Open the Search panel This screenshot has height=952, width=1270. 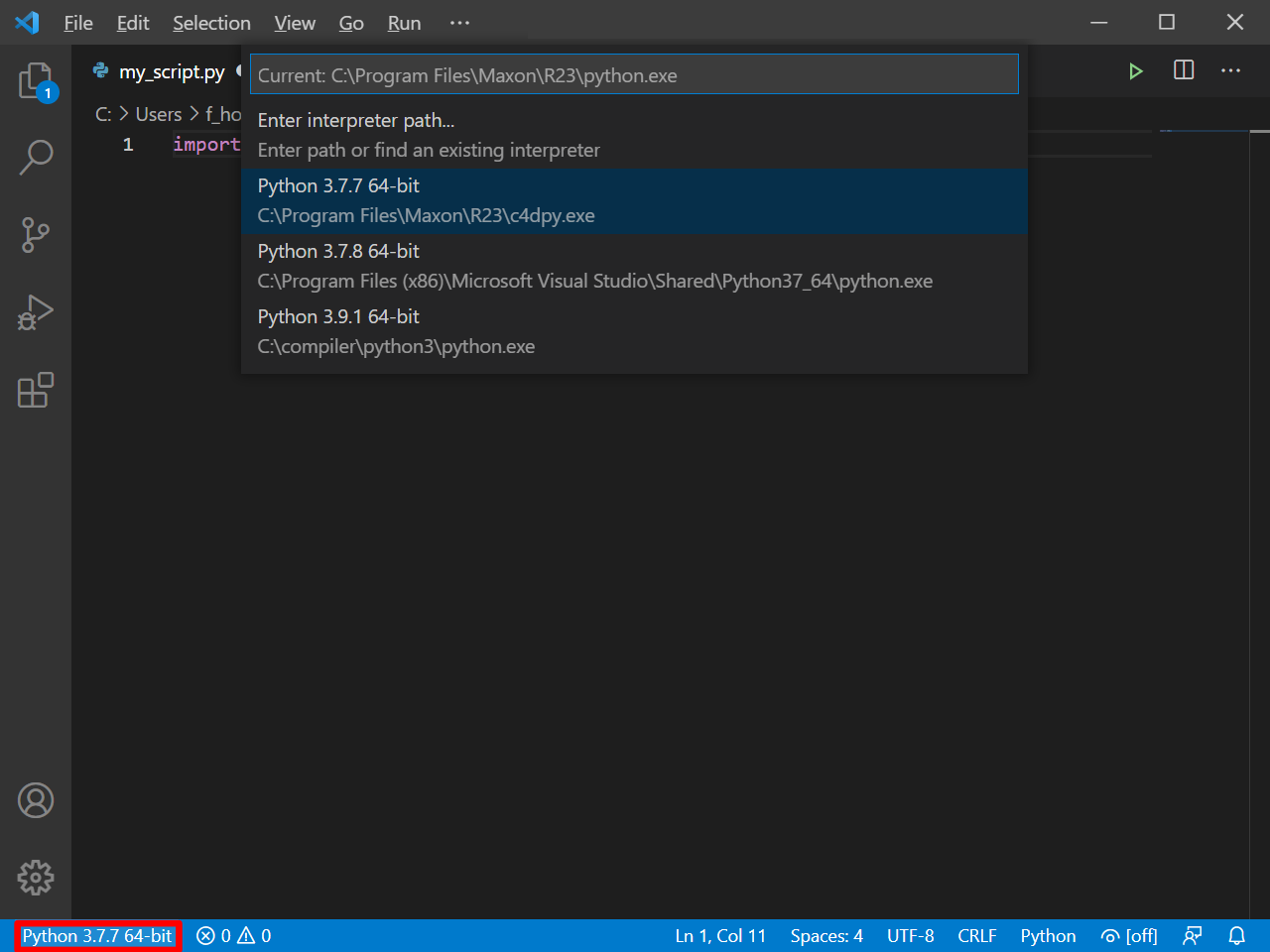(37, 158)
